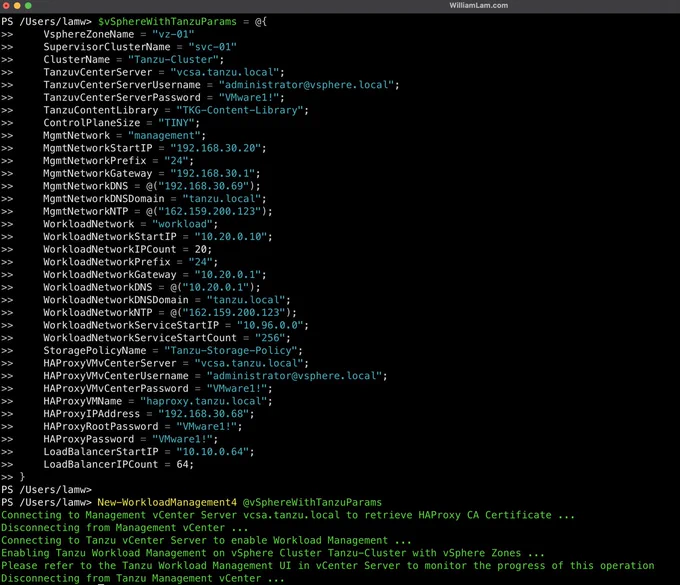Click the WorkloadNetworkIPCount 20 value

[x=200, y=249]
